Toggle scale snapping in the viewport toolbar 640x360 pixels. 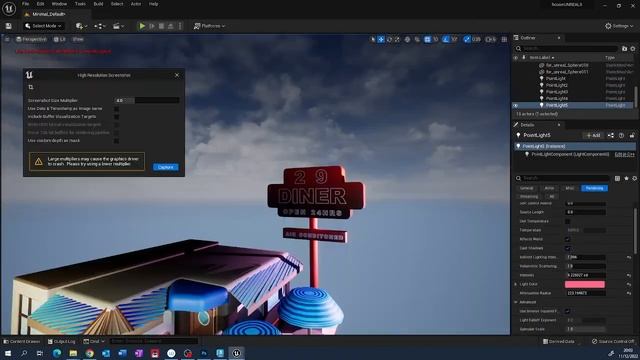pos(467,39)
